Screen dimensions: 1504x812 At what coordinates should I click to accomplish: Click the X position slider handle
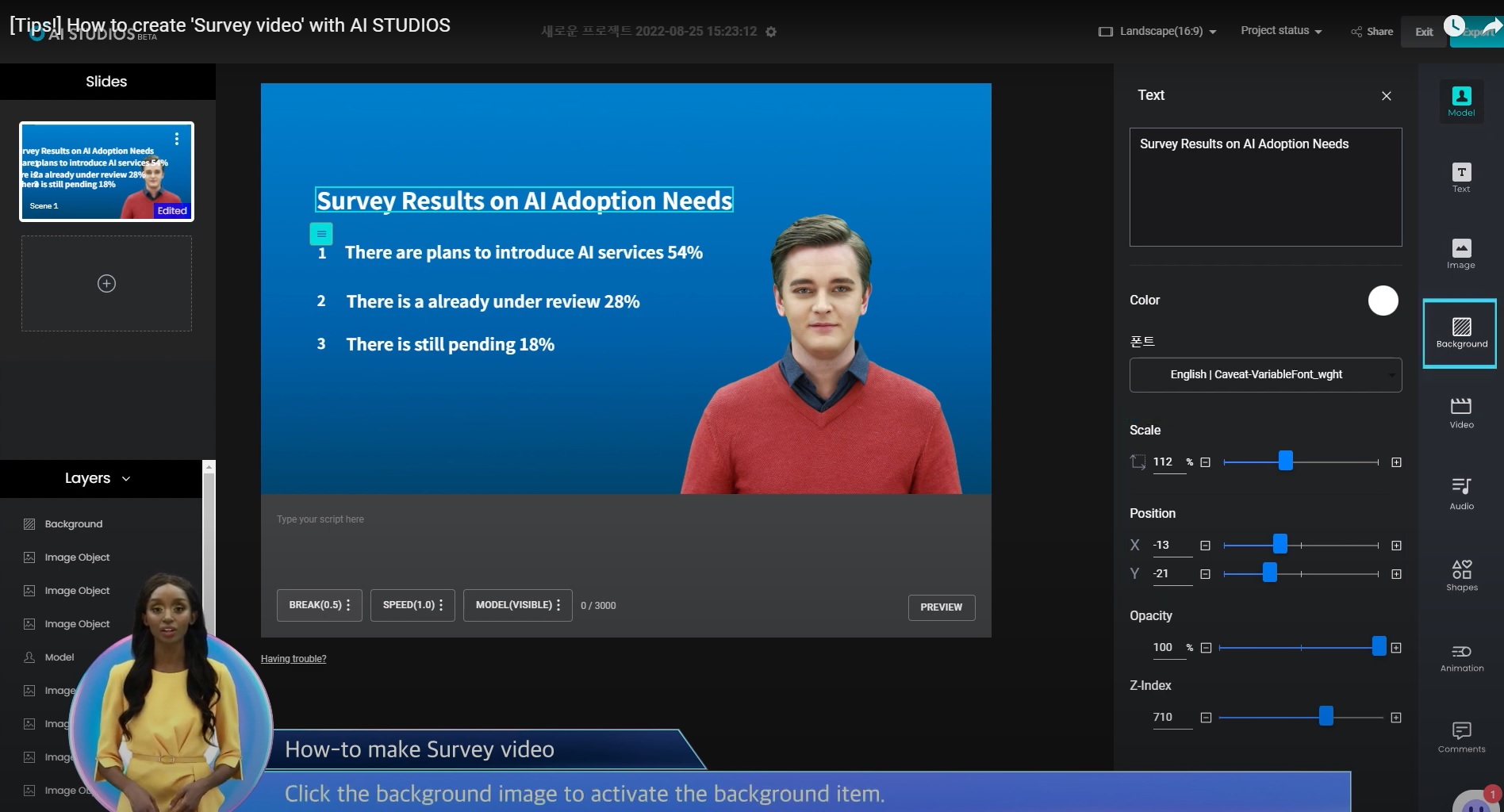pos(1280,544)
